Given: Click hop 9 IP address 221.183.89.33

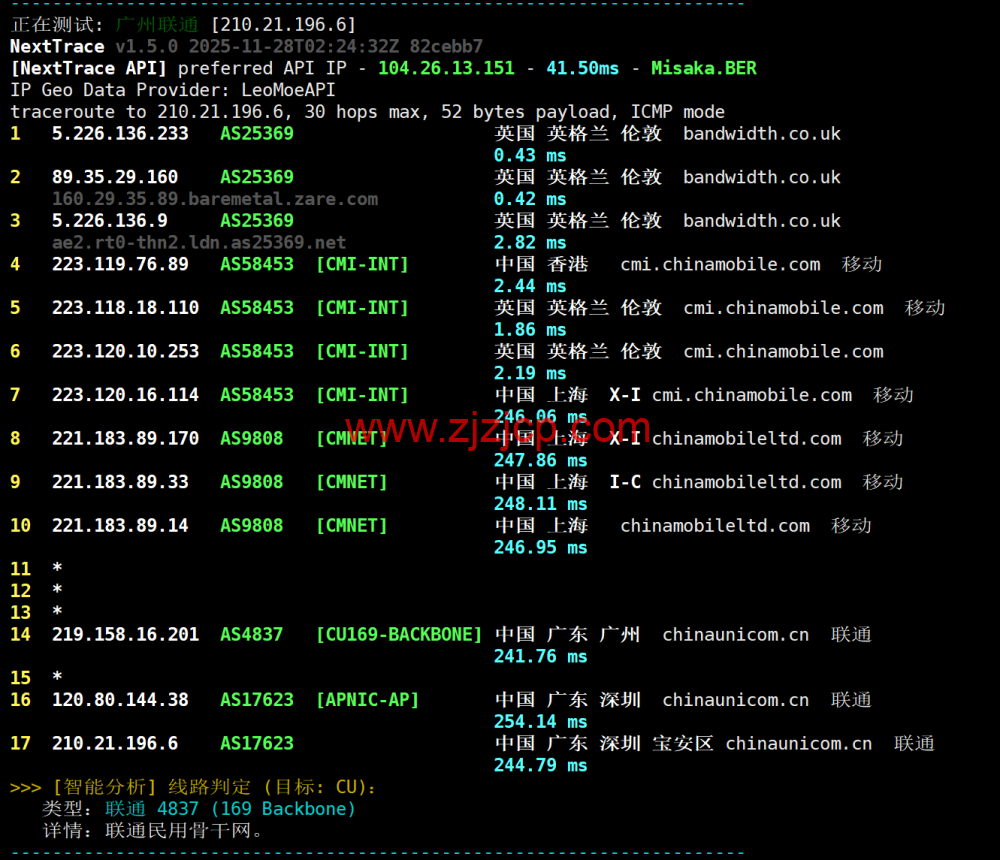Looking at the screenshot, I should pyautogui.click(x=120, y=482).
